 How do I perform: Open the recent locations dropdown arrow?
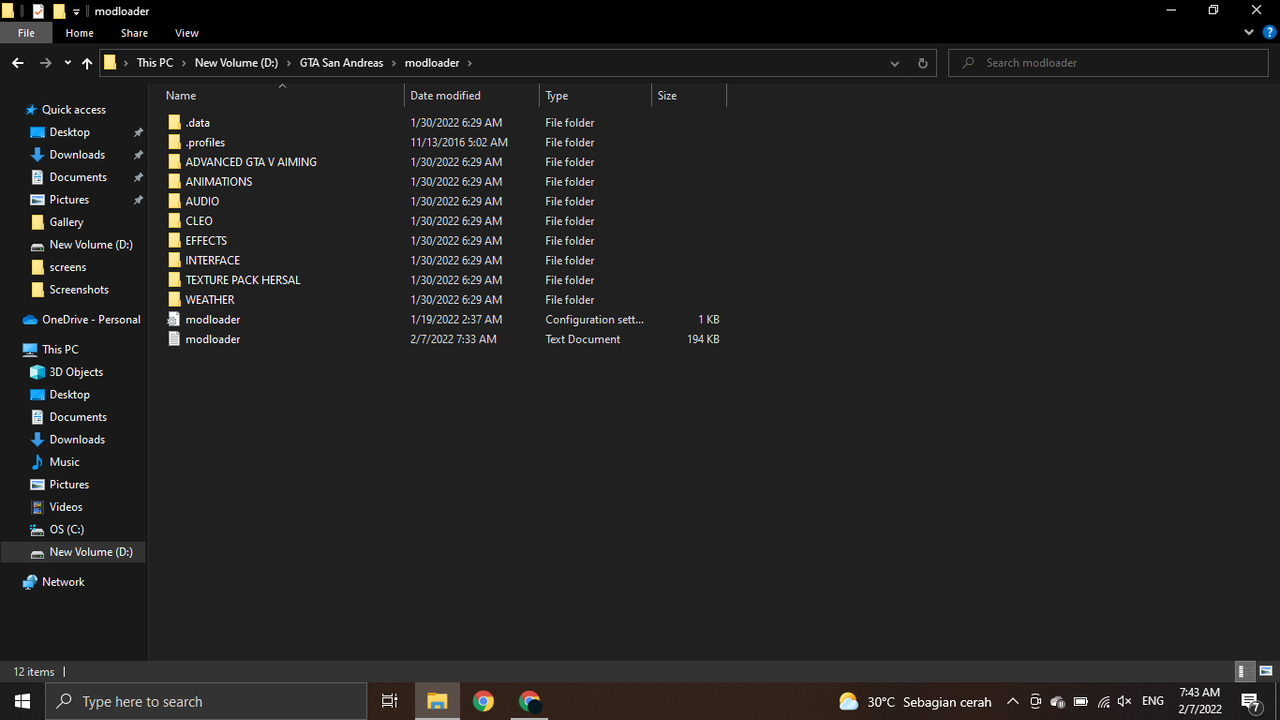pos(67,63)
